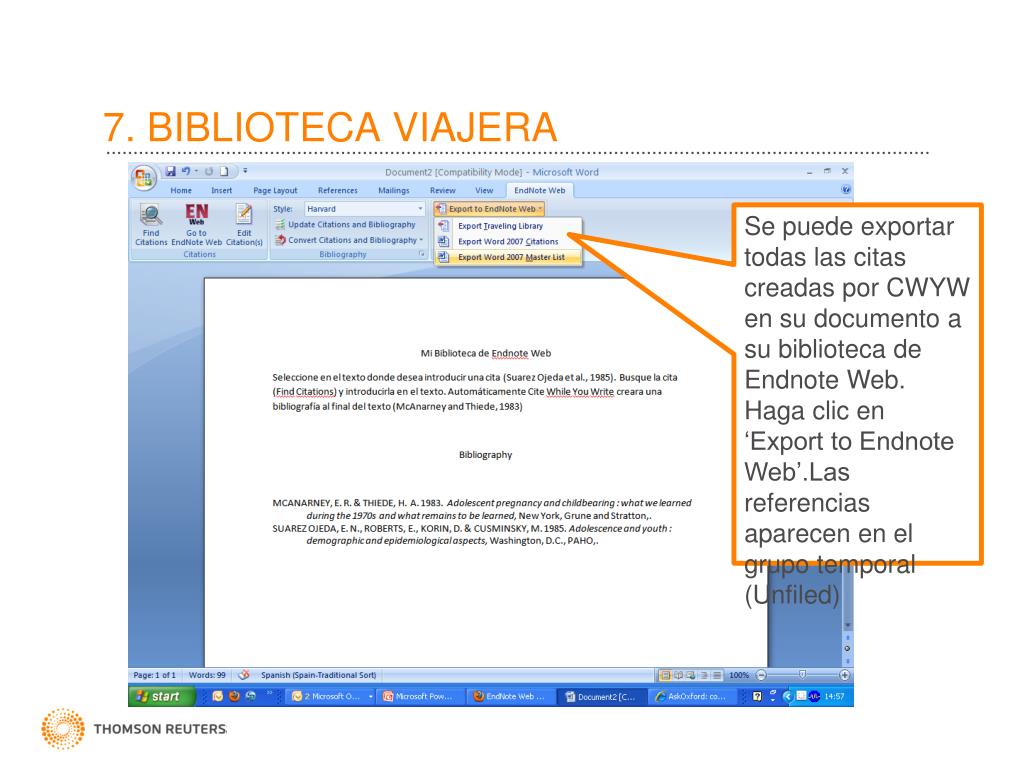Switch to Full Screen Reading view

click(678, 675)
